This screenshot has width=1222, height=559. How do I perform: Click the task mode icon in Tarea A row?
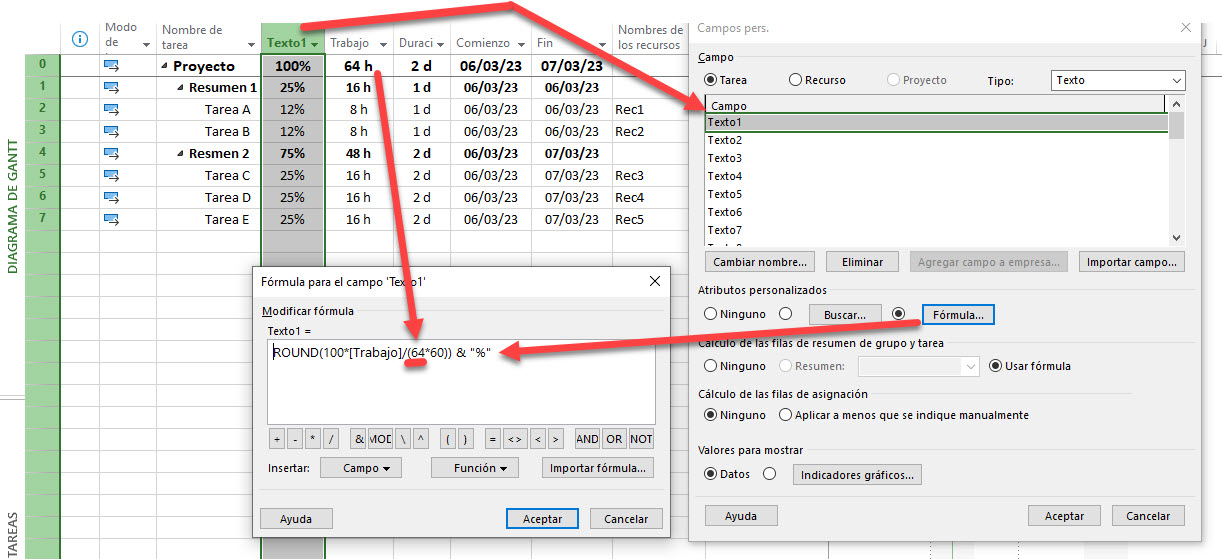[x=111, y=109]
